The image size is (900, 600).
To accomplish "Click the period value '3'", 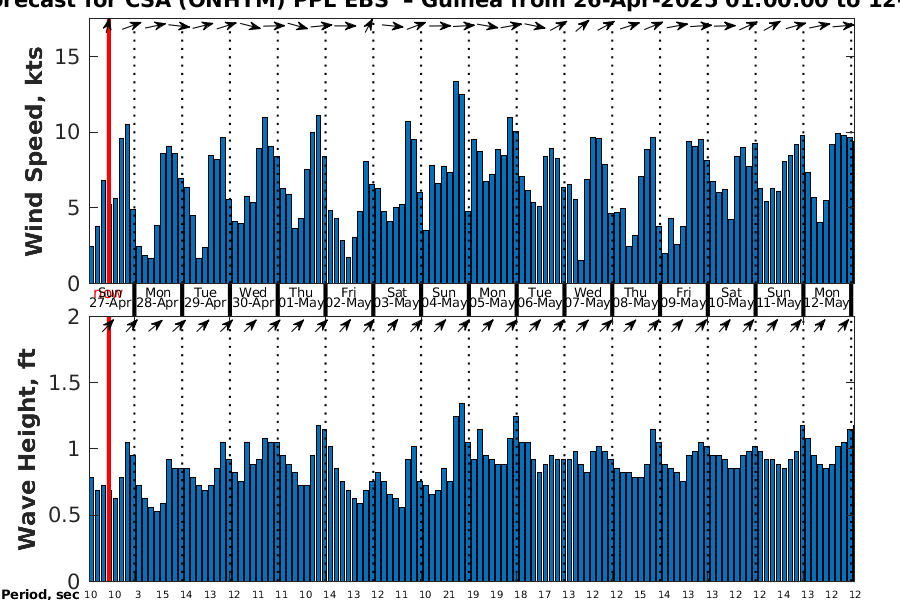I will tap(138, 595).
